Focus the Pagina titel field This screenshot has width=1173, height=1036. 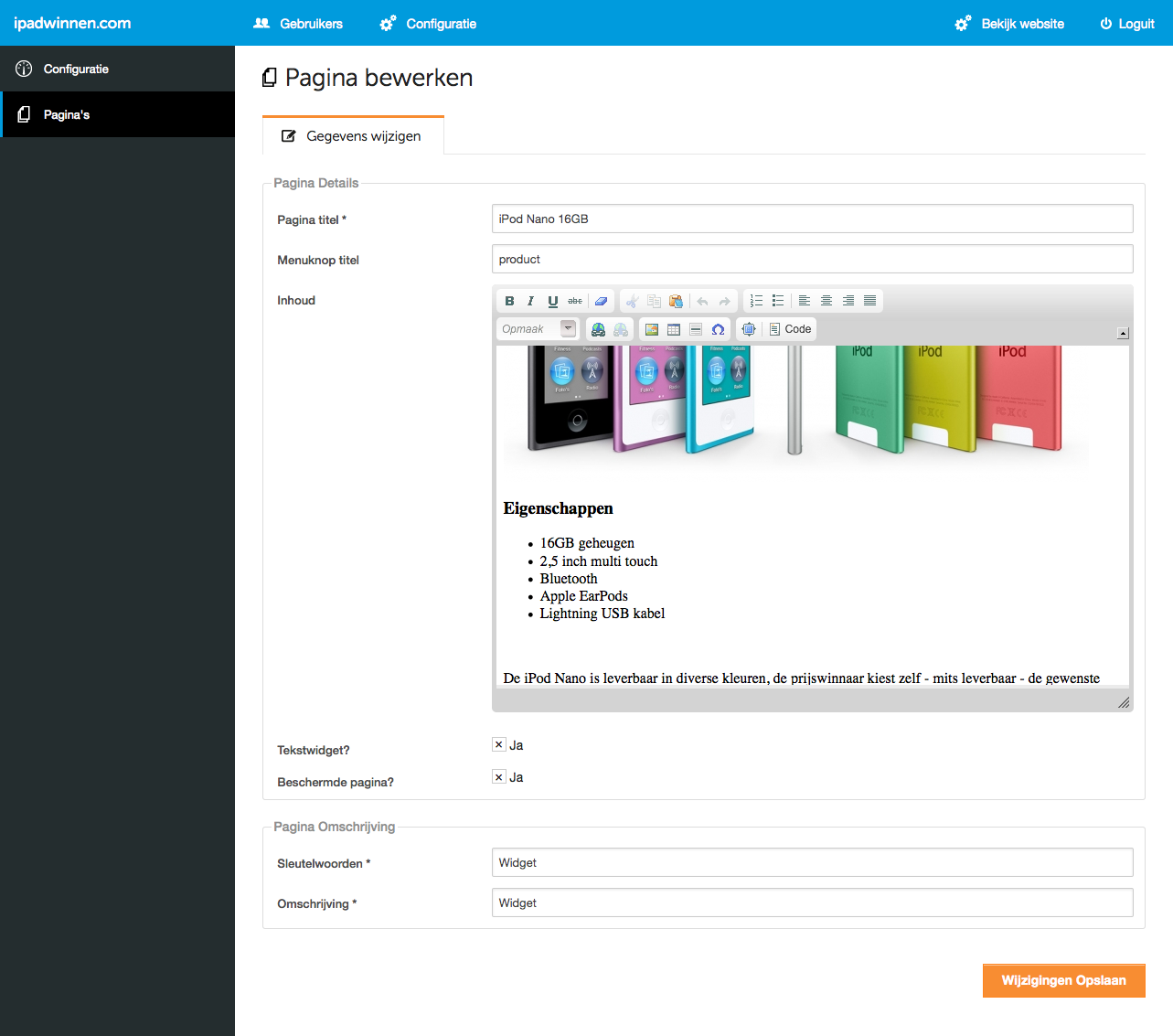[x=812, y=219]
